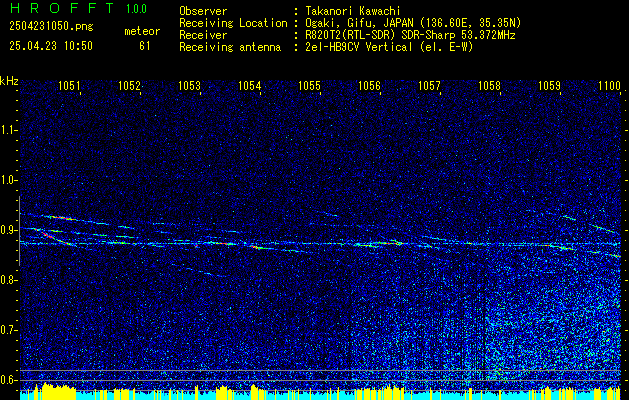Click the 1053 time axis marker

[189, 86]
